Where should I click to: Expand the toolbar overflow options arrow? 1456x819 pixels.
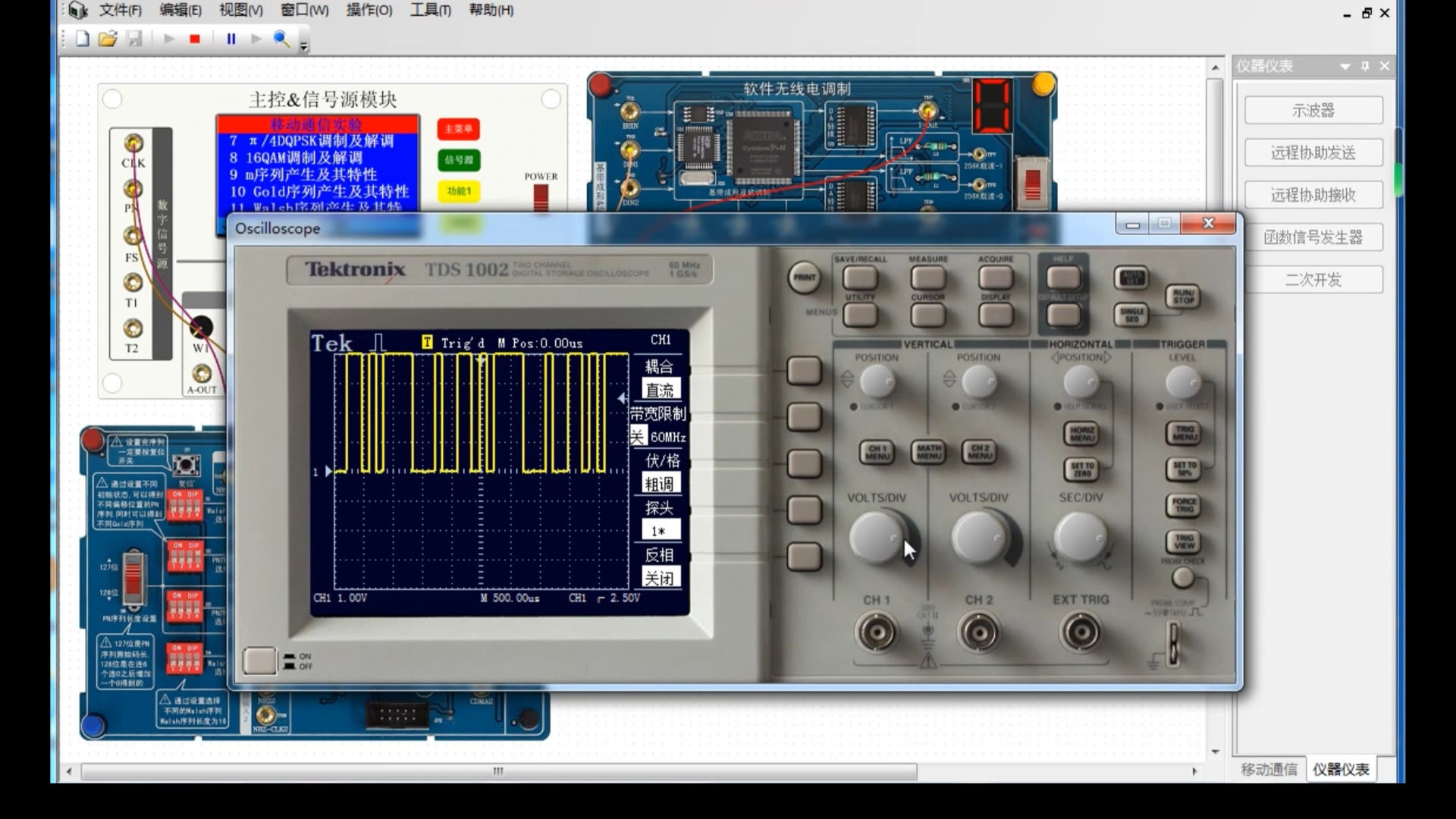[304, 47]
